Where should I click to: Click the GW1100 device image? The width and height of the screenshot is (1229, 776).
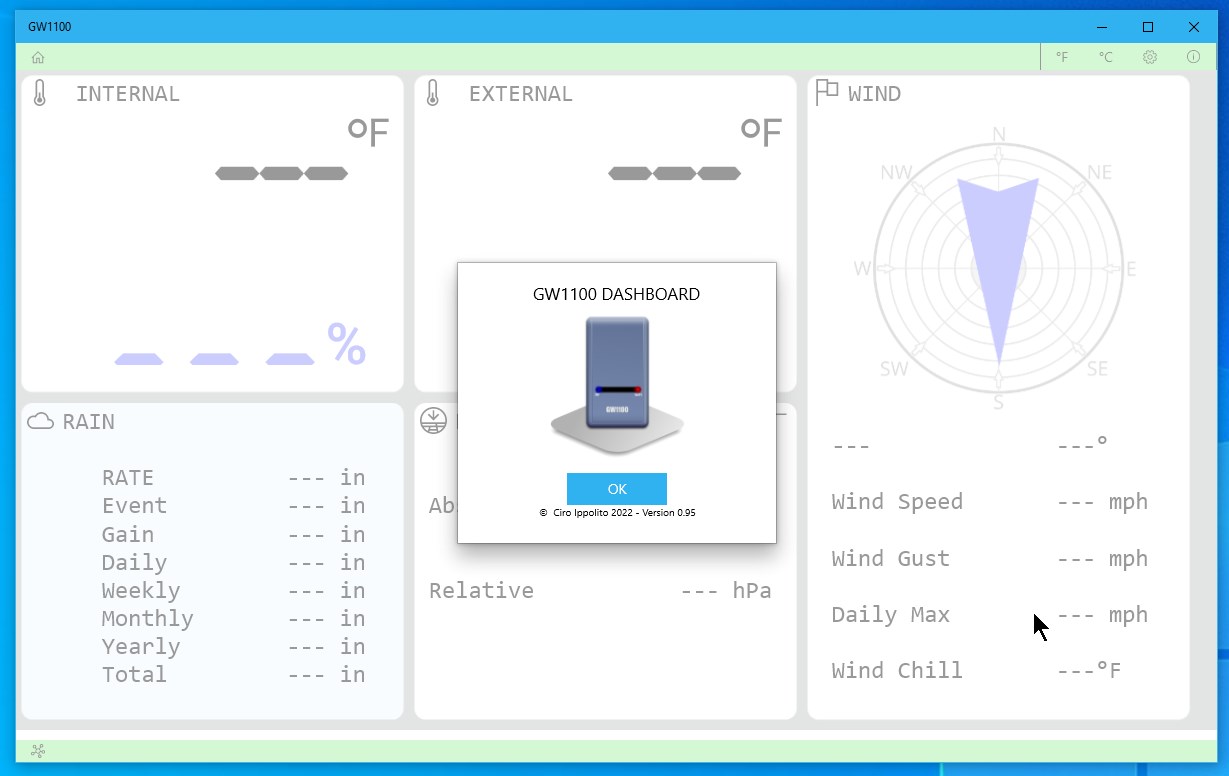(x=617, y=386)
